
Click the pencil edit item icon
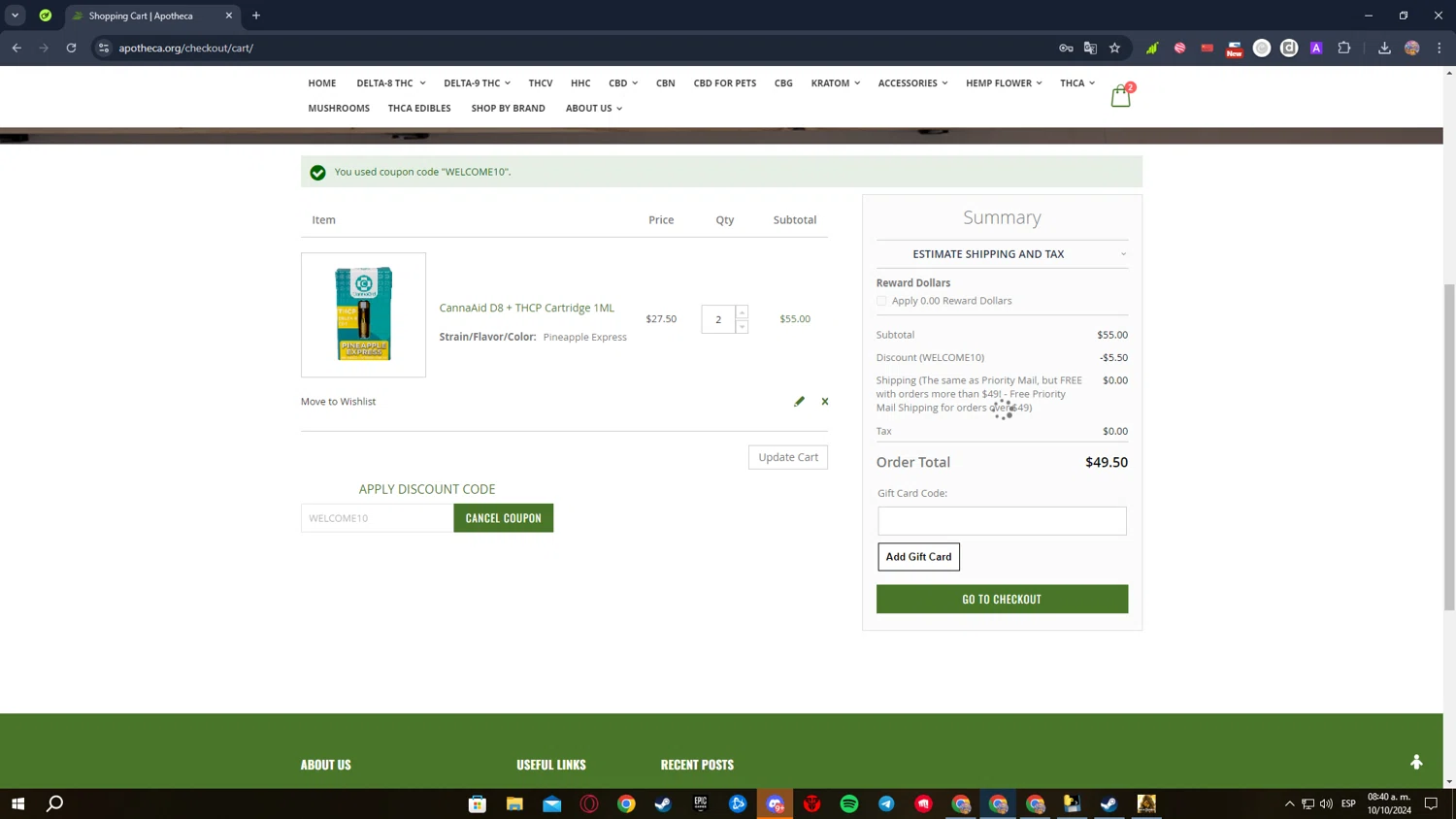(x=799, y=401)
